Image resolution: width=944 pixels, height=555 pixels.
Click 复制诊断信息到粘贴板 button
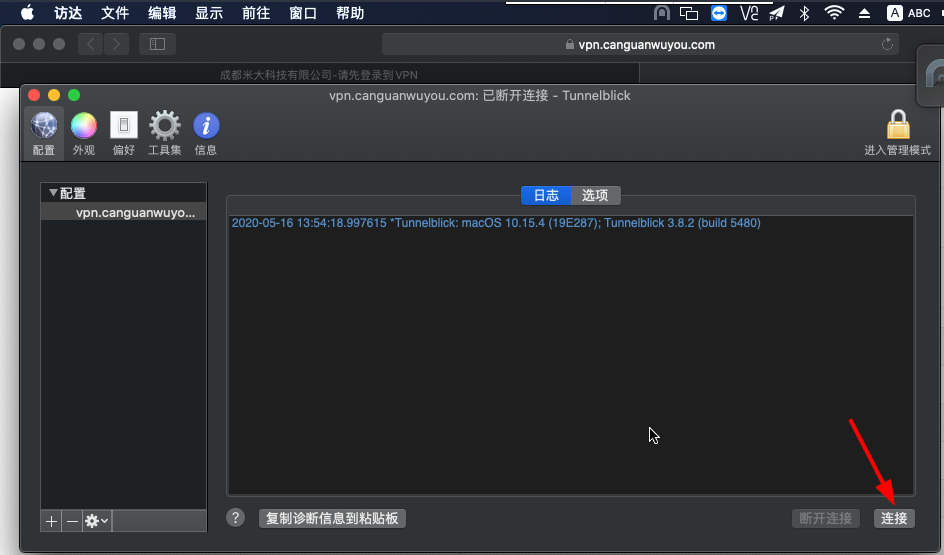pos(332,518)
